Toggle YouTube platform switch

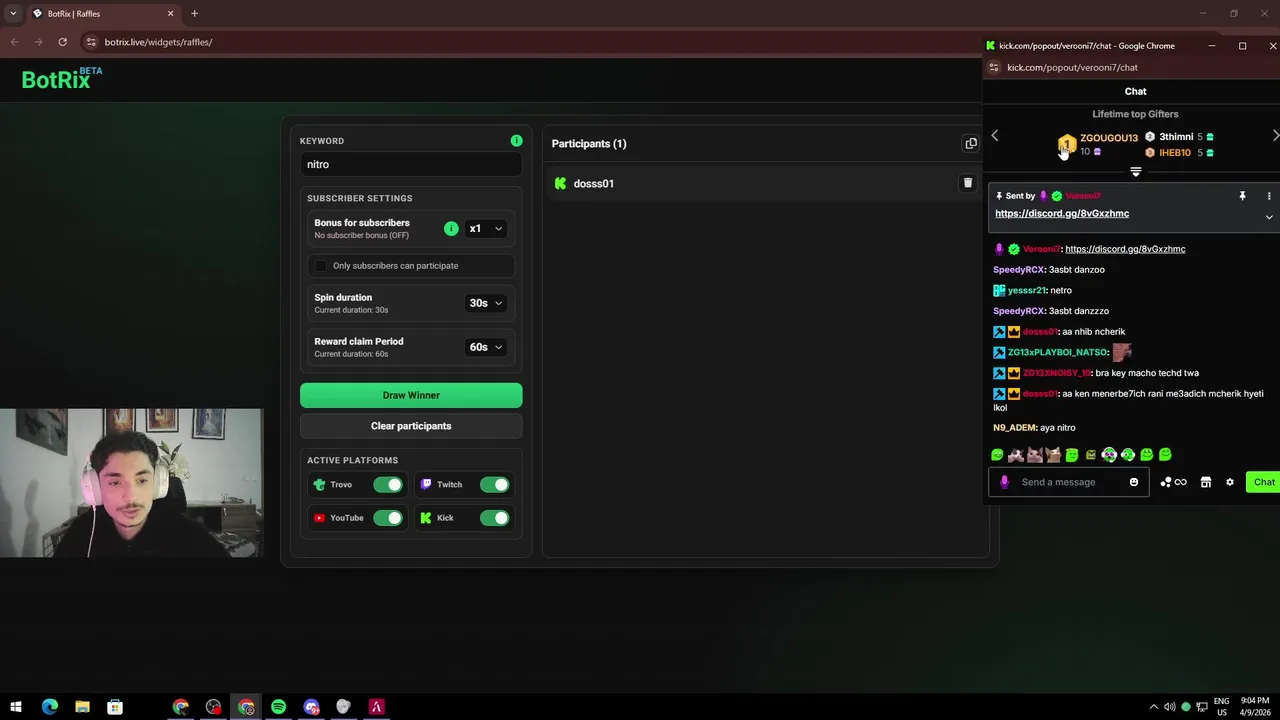pyautogui.click(x=388, y=518)
